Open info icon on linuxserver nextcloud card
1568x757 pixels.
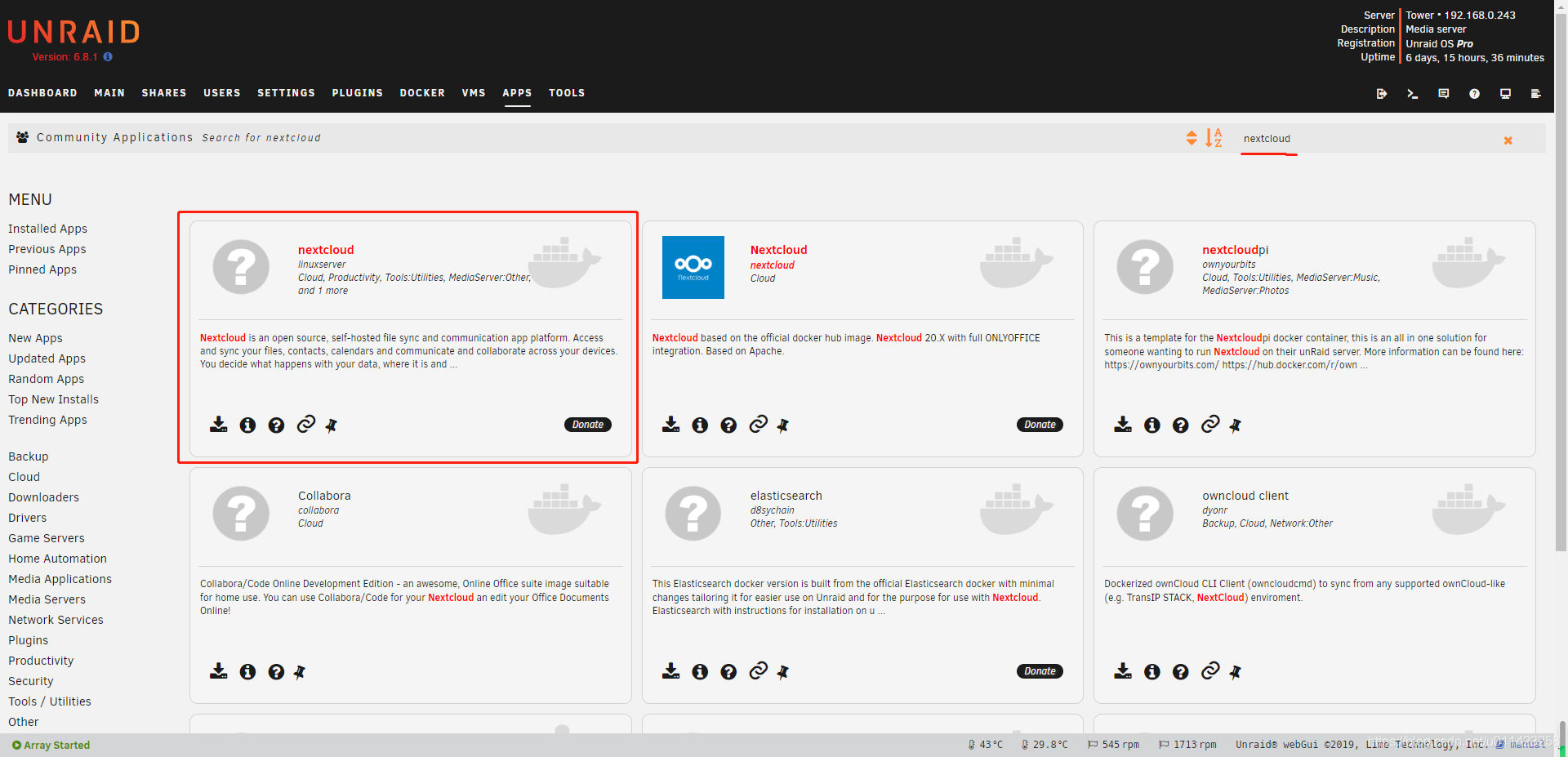click(247, 425)
